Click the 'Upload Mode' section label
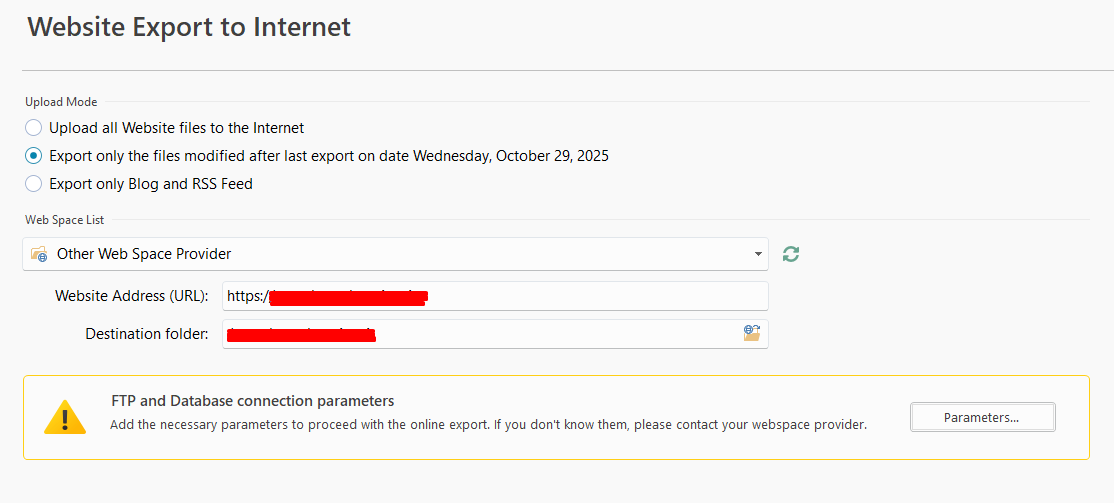Image resolution: width=1114 pixels, height=503 pixels. [x=61, y=102]
